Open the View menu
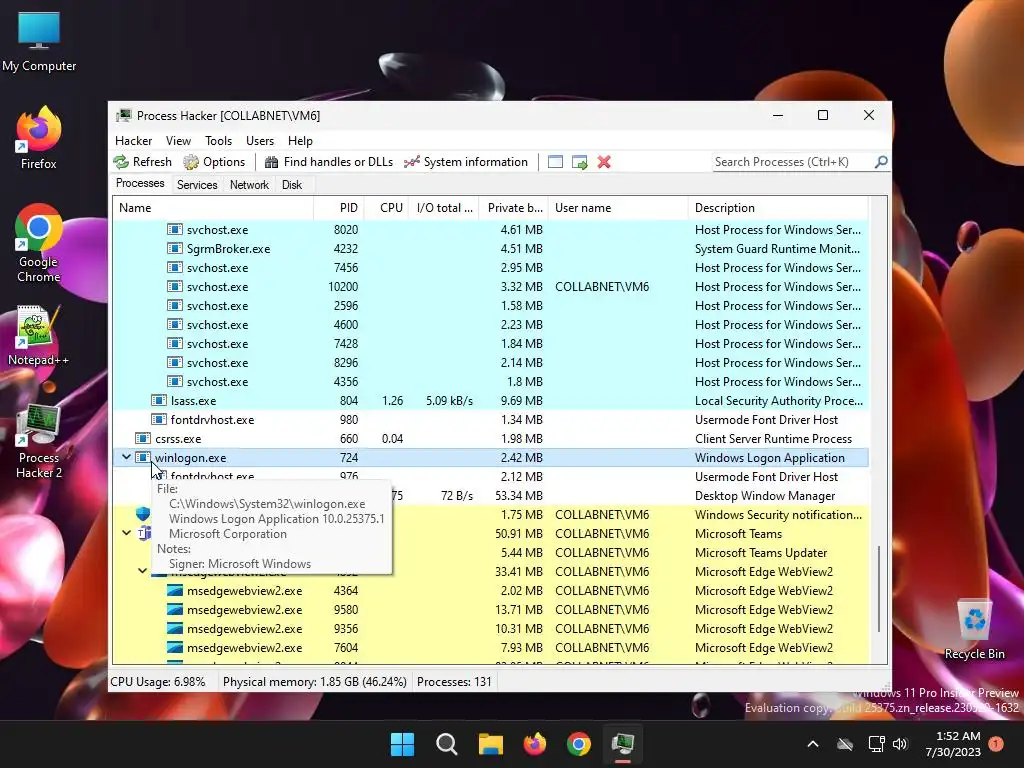Viewport: 1024px width, 768px height. 178,141
